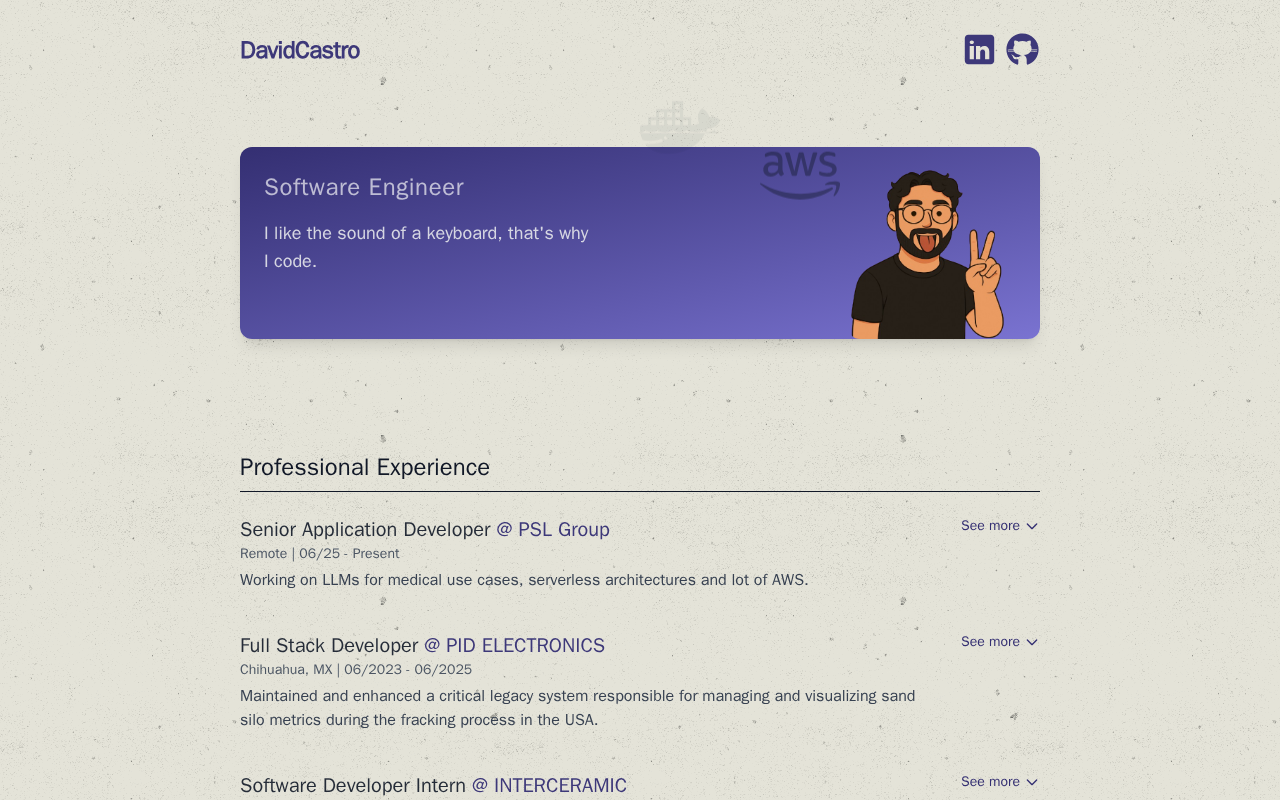Click the cartoon avatar illustration
This screenshot has height=800, width=1280.
926,255
